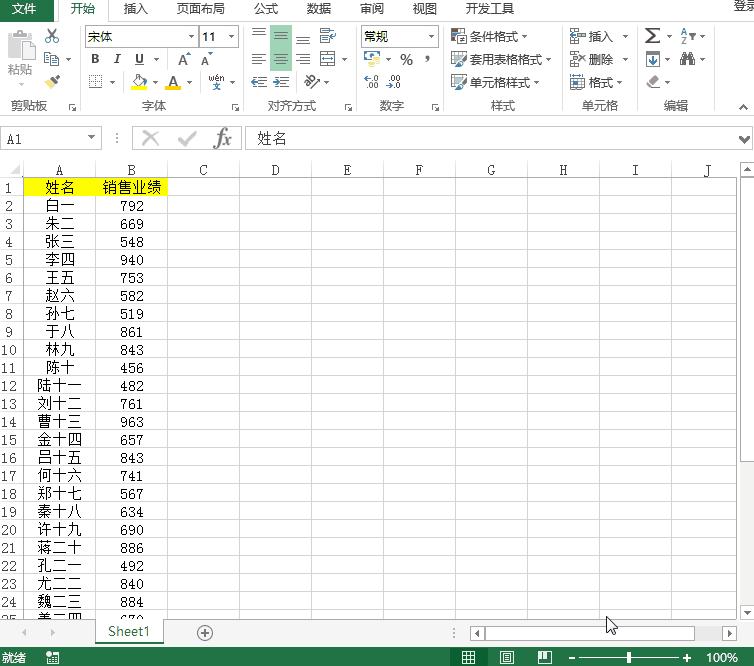Toggle Italic formatting
This screenshot has height=666, width=754.
click(117, 59)
